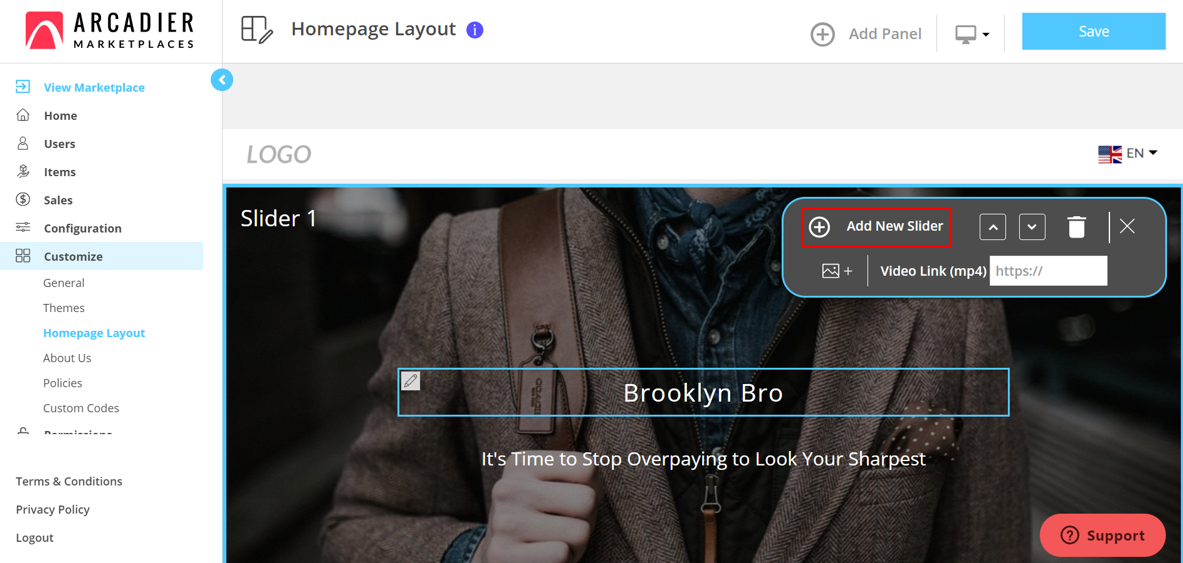Click the View Marketplace icon
Viewport: 1183px width, 563px height.
(23, 88)
